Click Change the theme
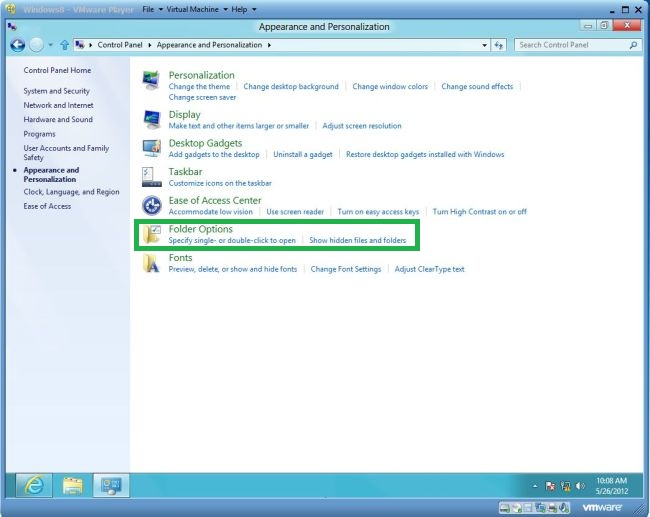The image size is (650, 517). (x=199, y=86)
